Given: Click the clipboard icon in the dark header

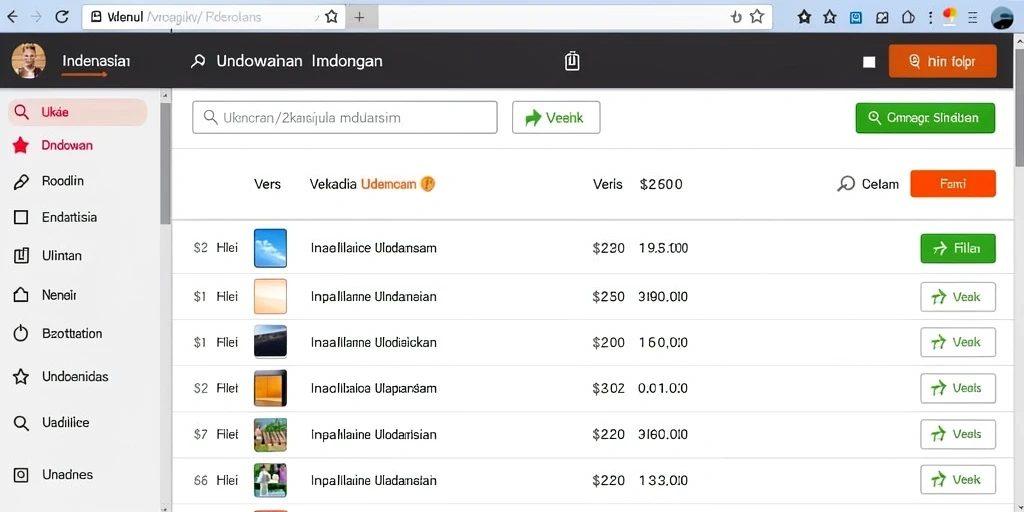Looking at the screenshot, I should (571, 61).
